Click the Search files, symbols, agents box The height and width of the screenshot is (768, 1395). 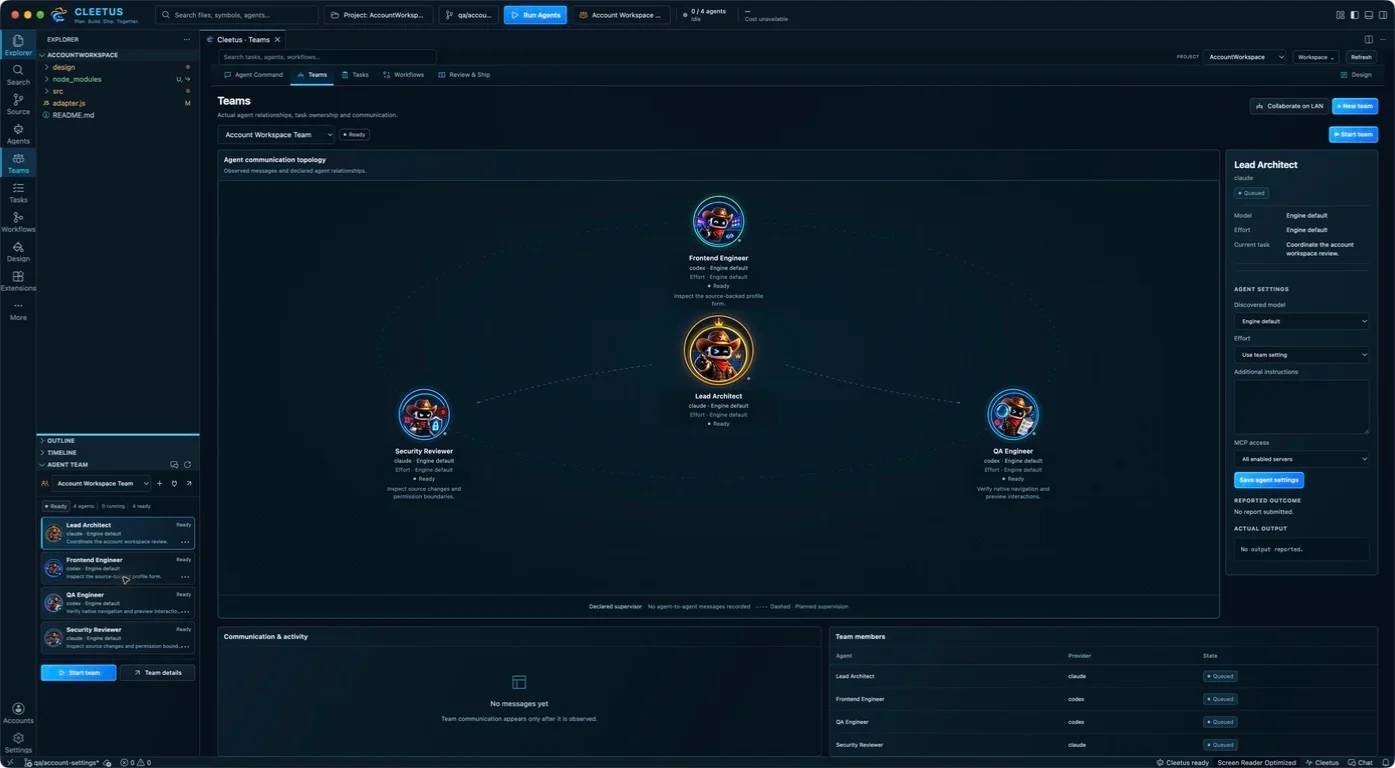(237, 15)
